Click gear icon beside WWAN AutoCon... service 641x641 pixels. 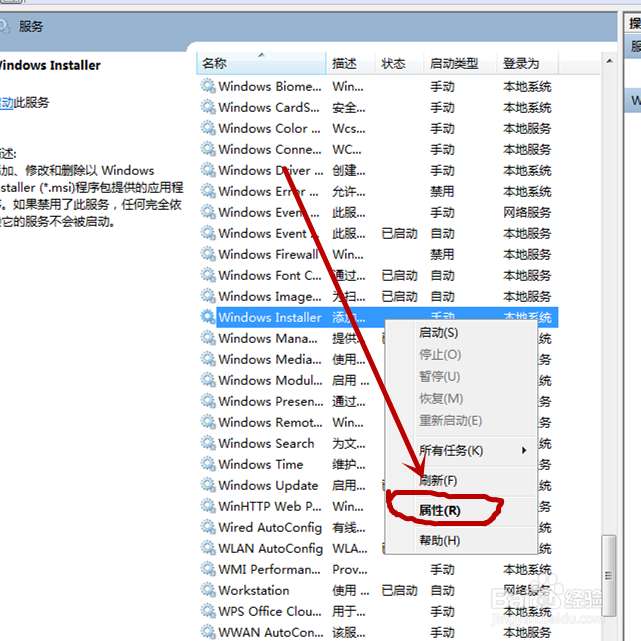tap(208, 632)
